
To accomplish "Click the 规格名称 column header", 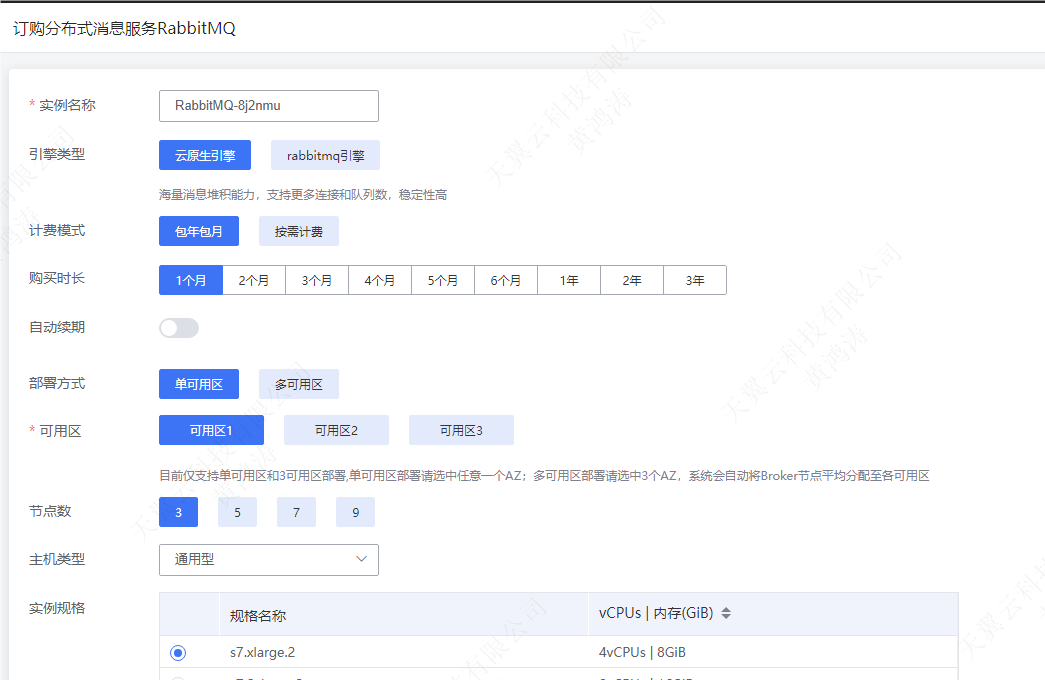I will tap(258, 616).
